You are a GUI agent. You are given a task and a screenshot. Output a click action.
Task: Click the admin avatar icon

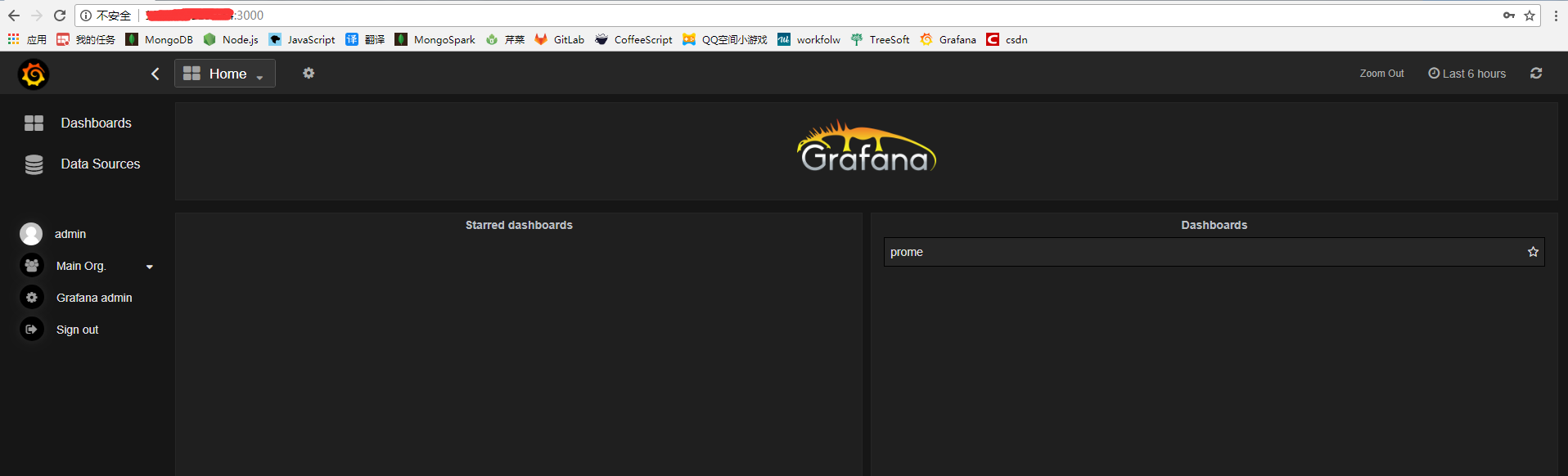(x=31, y=234)
